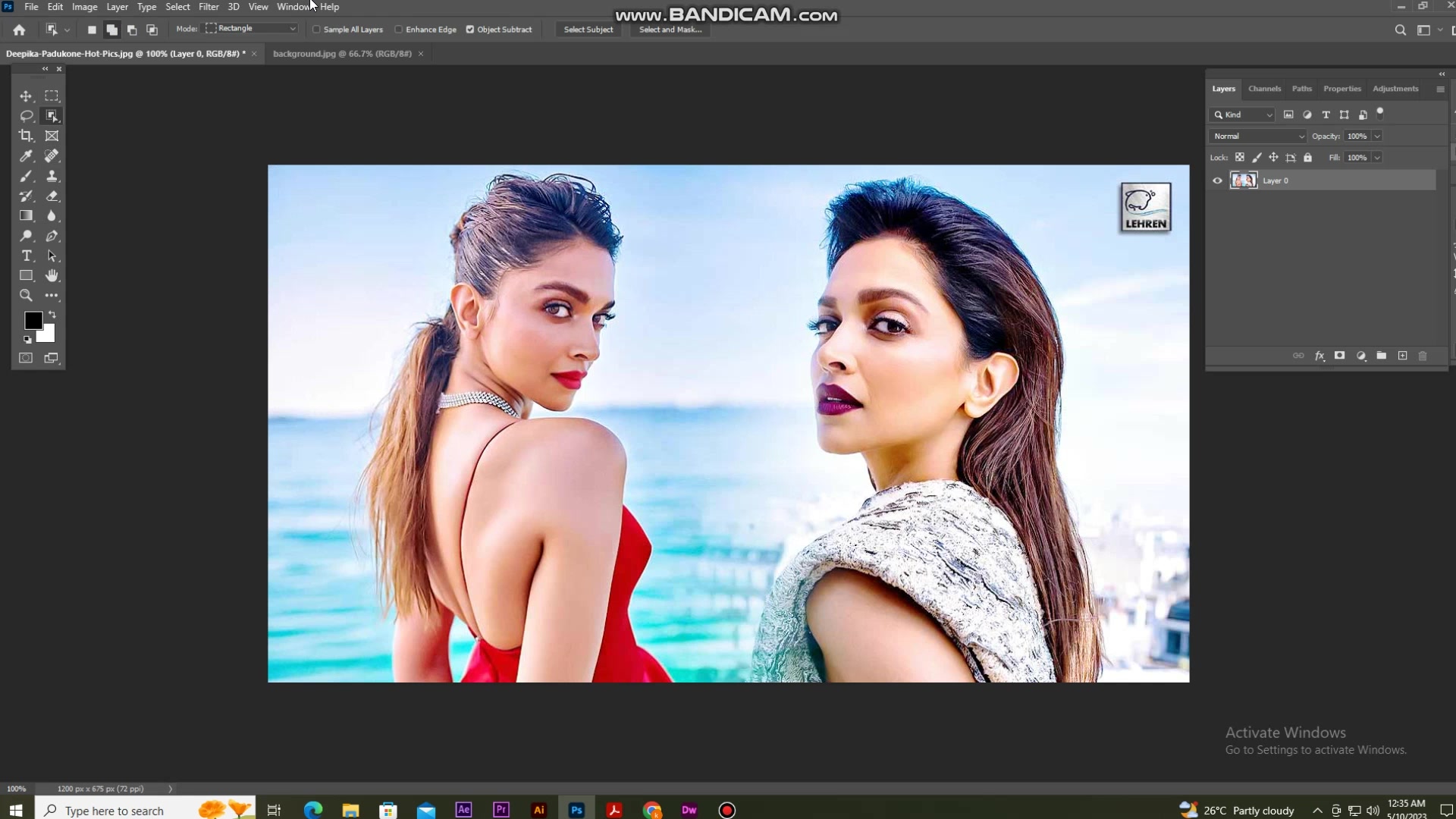Toggle Enhance Edge checkbox
The image size is (1456, 819).
398,30
